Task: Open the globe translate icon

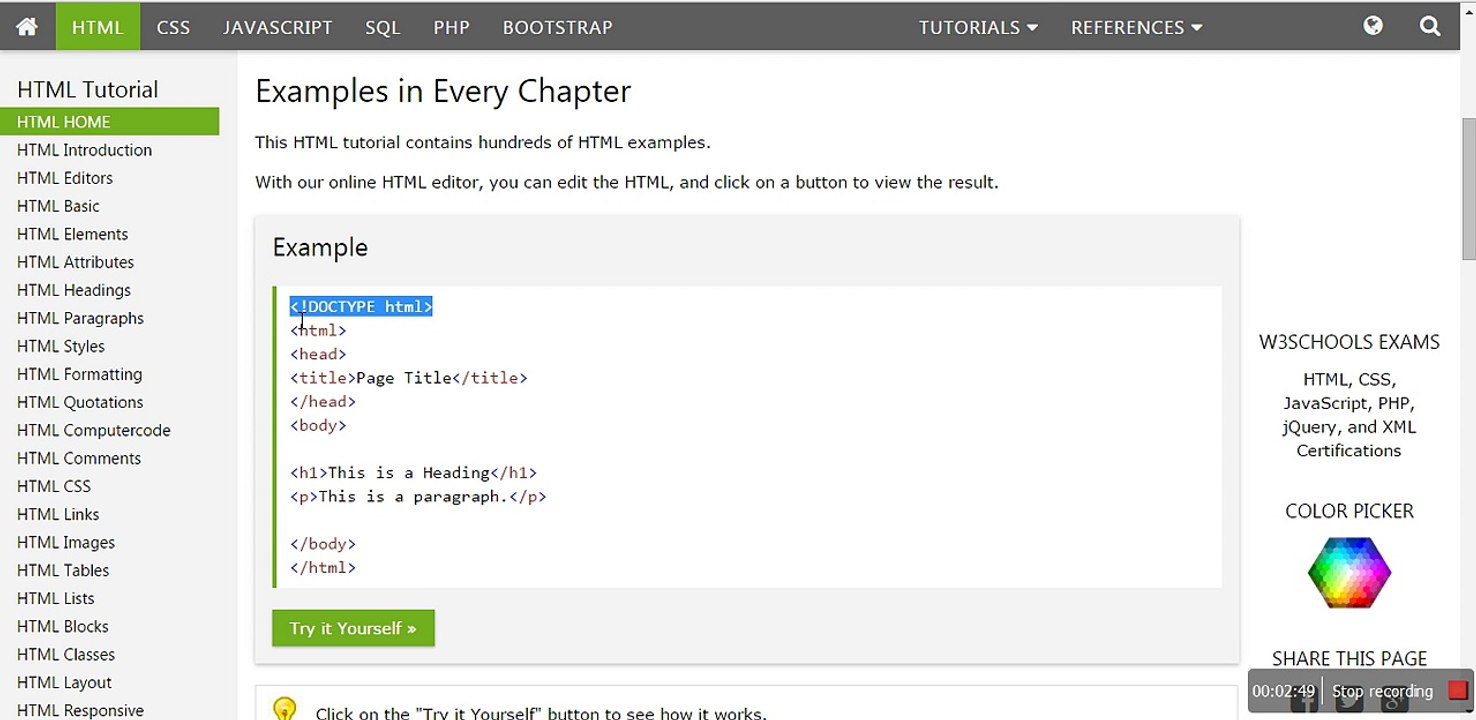Action: coord(1373,26)
